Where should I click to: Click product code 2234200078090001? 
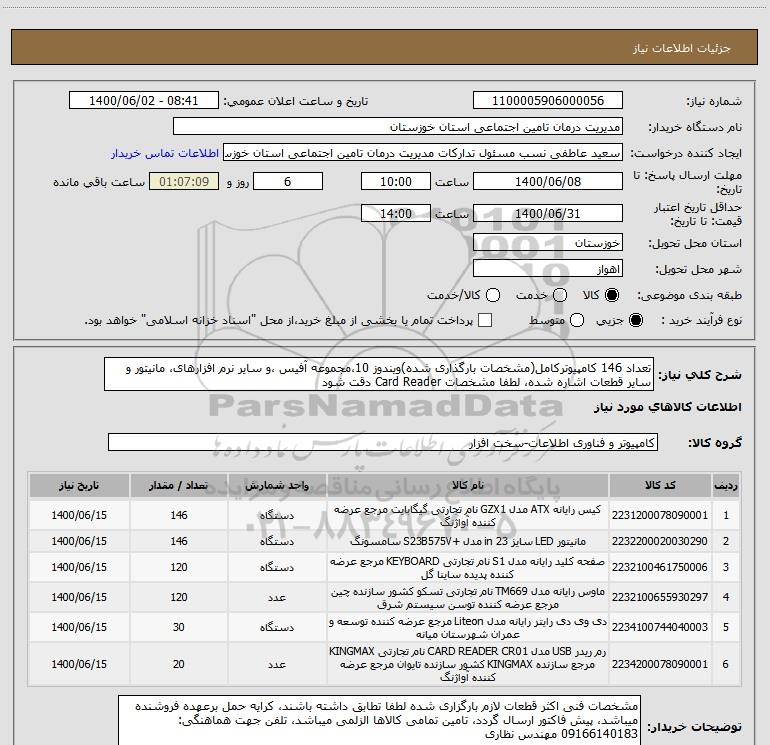[660, 664]
